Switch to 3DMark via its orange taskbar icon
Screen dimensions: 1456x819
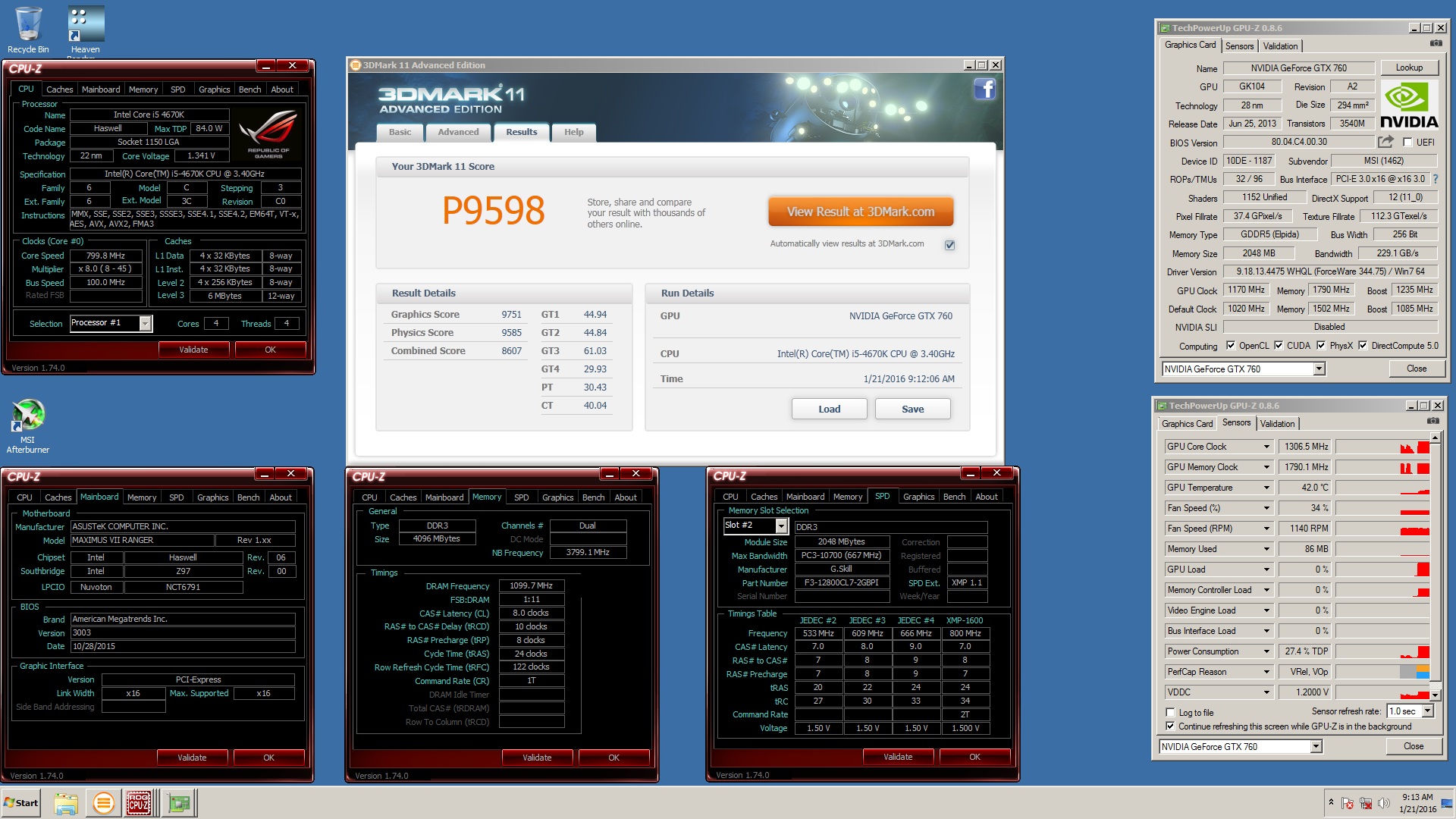pos(103,803)
